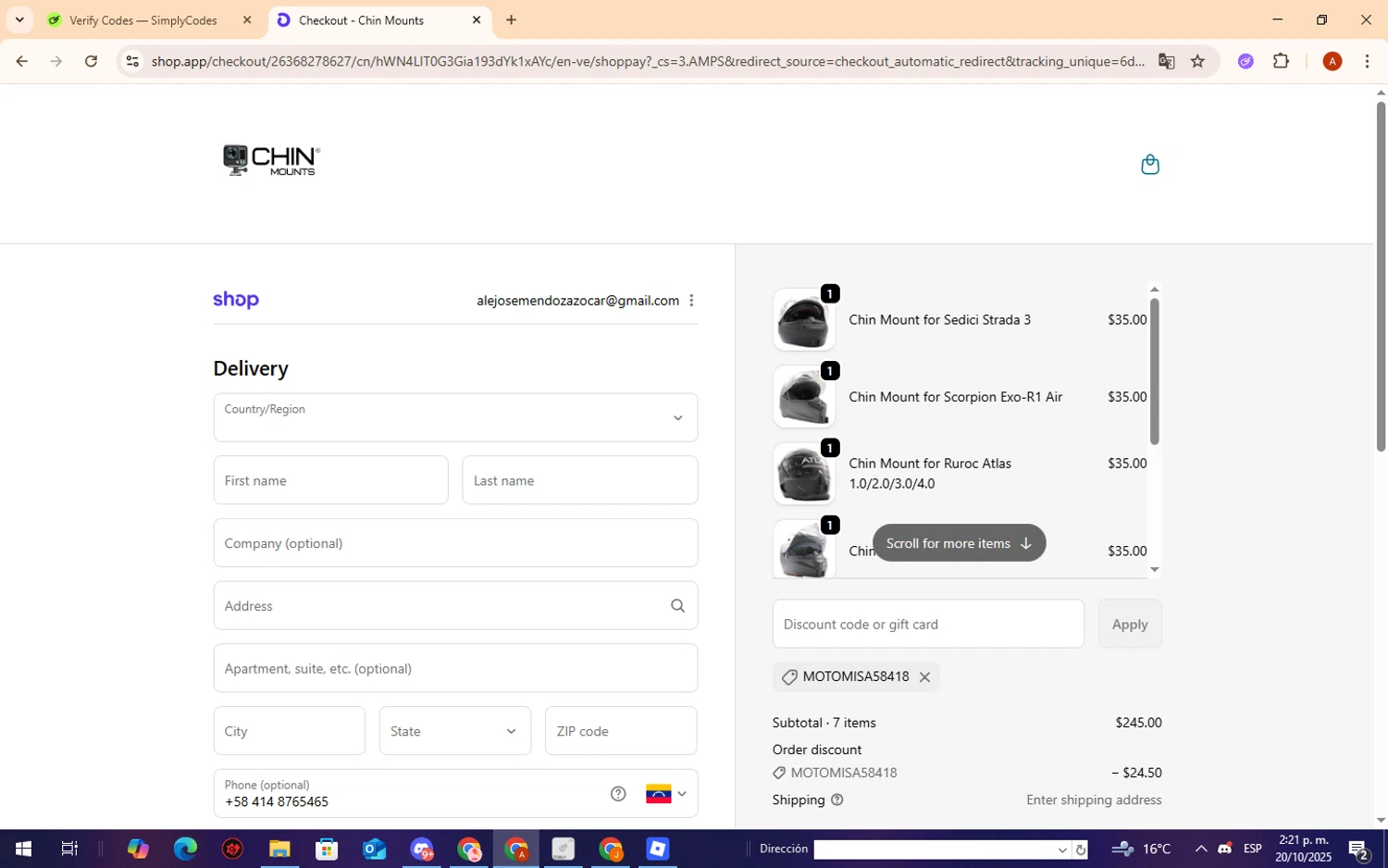1388x868 pixels.
Task: Click the purple extension icon in toolbar
Action: click(x=1245, y=61)
